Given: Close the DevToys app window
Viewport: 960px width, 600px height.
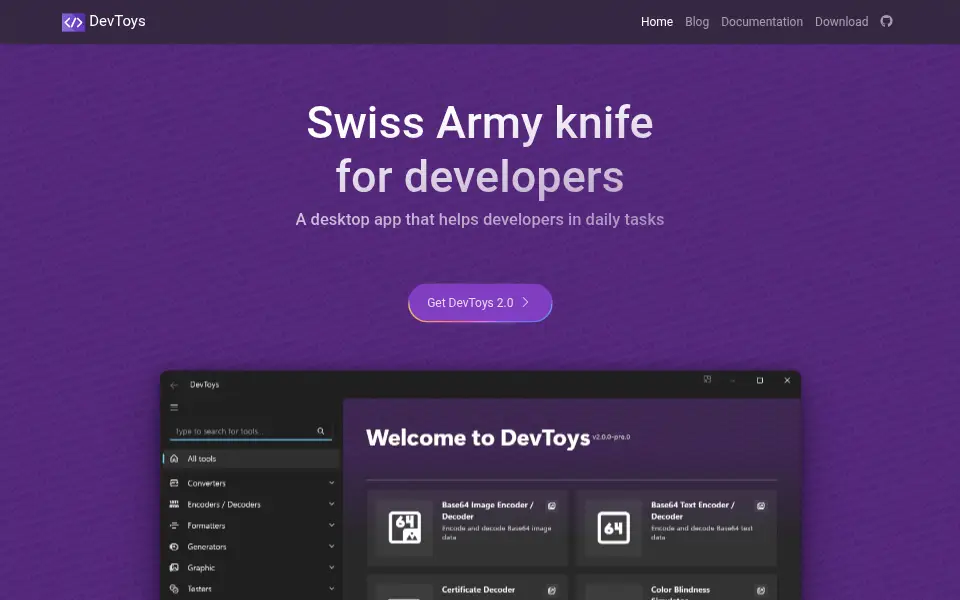Looking at the screenshot, I should [787, 380].
